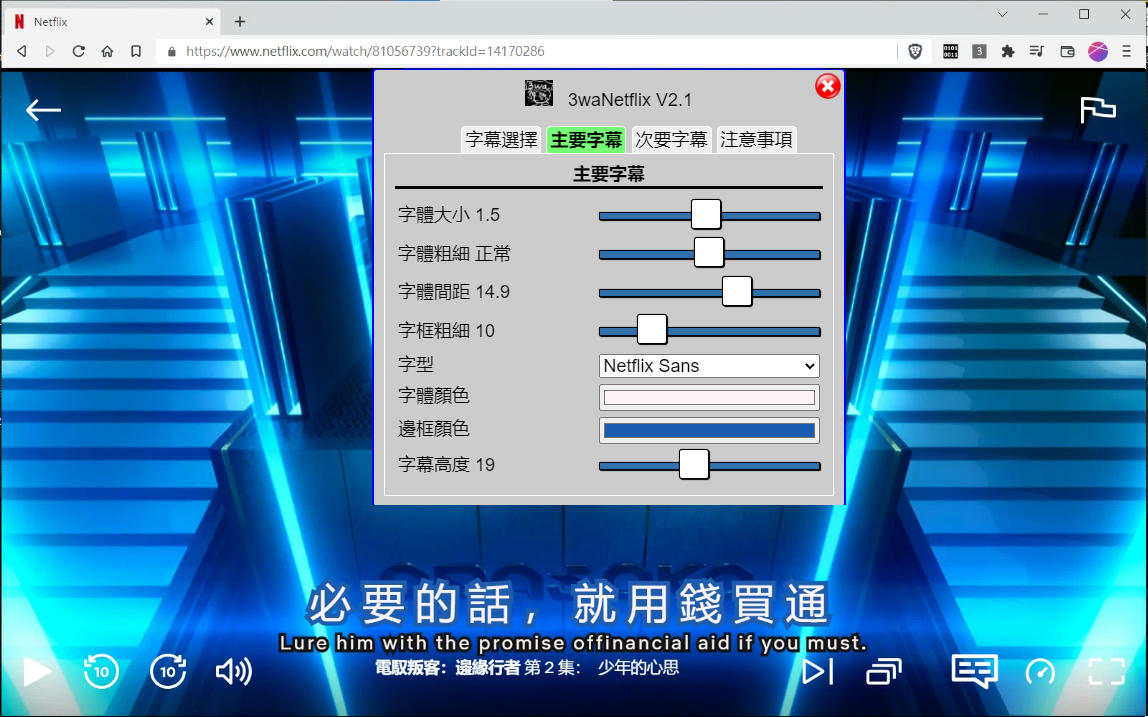Open the 字體顏色 color picker
This screenshot has height=717, width=1148.
click(x=709, y=397)
